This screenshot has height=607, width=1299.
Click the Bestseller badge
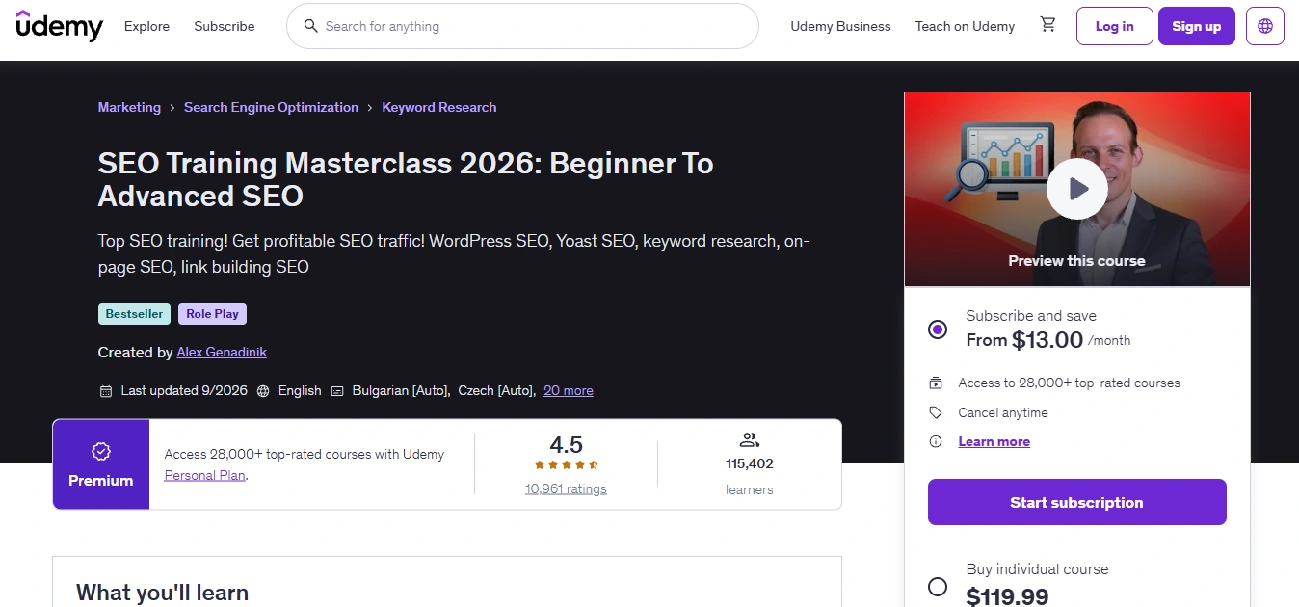[134, 314]
